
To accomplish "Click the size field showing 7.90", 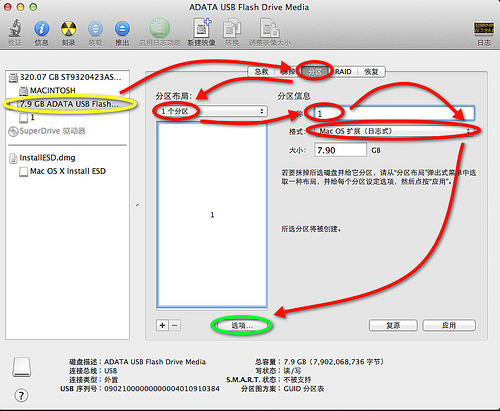I will point(340,150).
